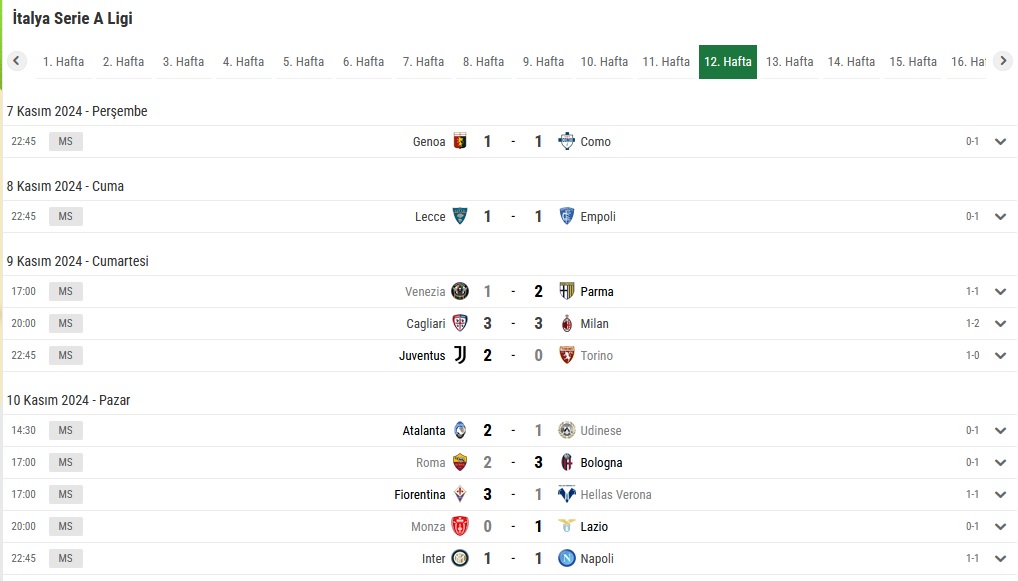Expand the Genoa vs Como match details
The image size is (1018, 581).
click(x=1000, y=142)
